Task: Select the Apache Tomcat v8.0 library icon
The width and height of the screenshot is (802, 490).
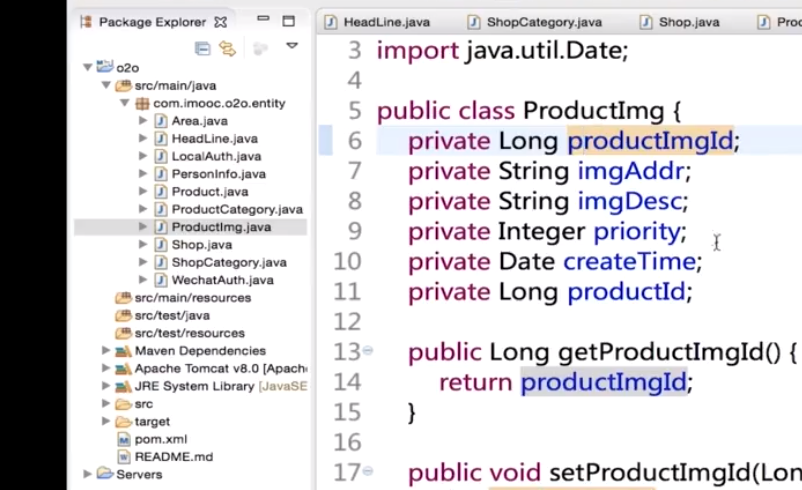Action: coord(124,368)
